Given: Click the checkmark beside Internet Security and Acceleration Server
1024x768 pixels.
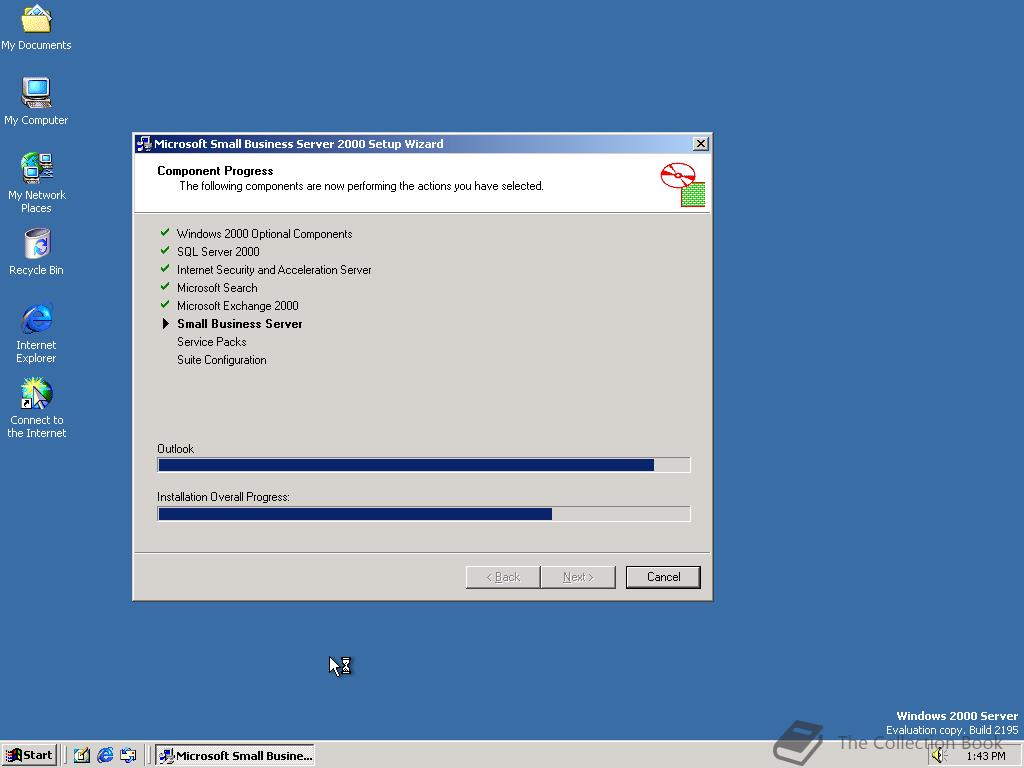Looking at the screenshot, I should [x=165, y=268].
